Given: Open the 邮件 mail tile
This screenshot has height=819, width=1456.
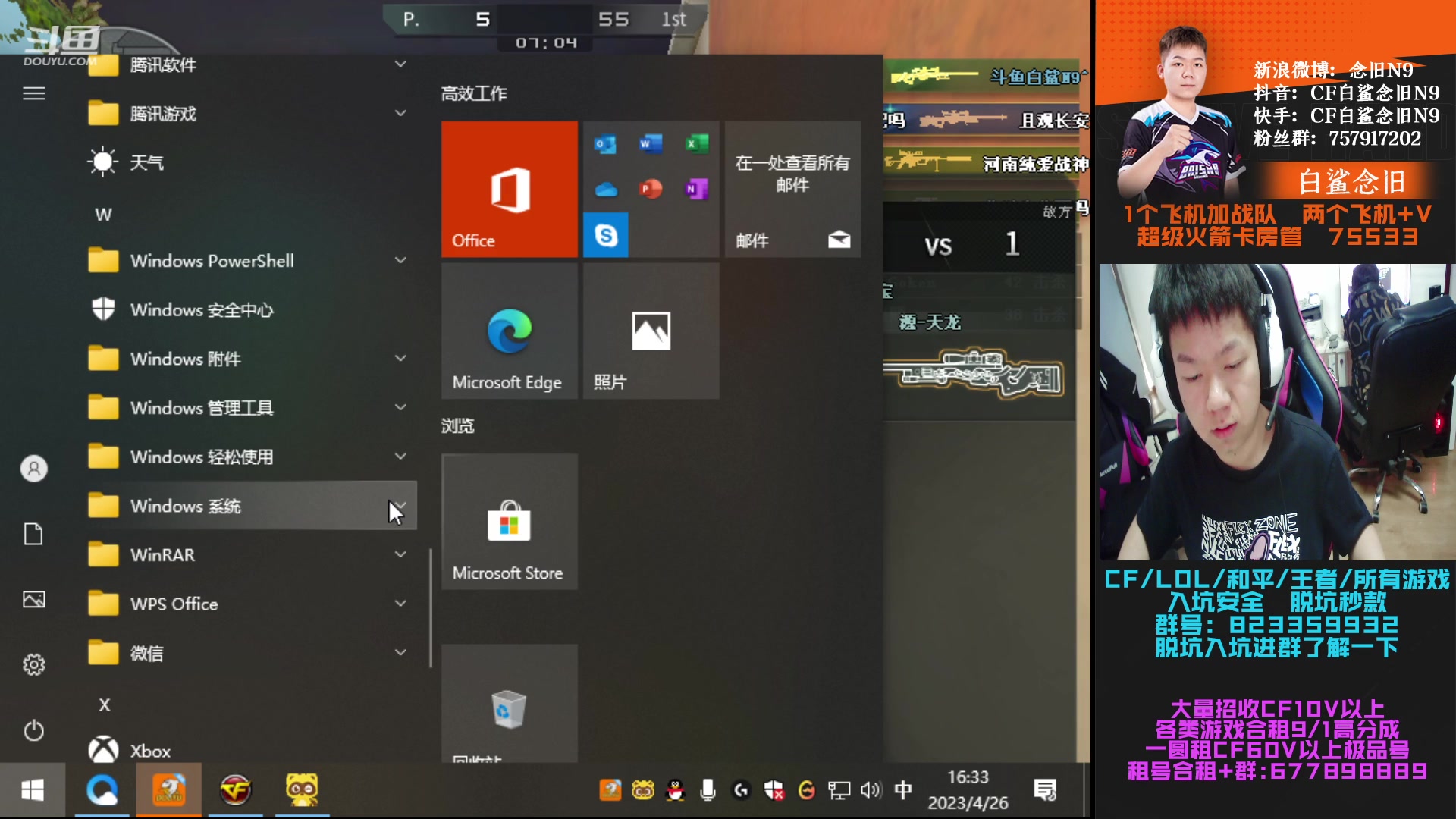Looking at the screenshot, I should tap(792, 190).
